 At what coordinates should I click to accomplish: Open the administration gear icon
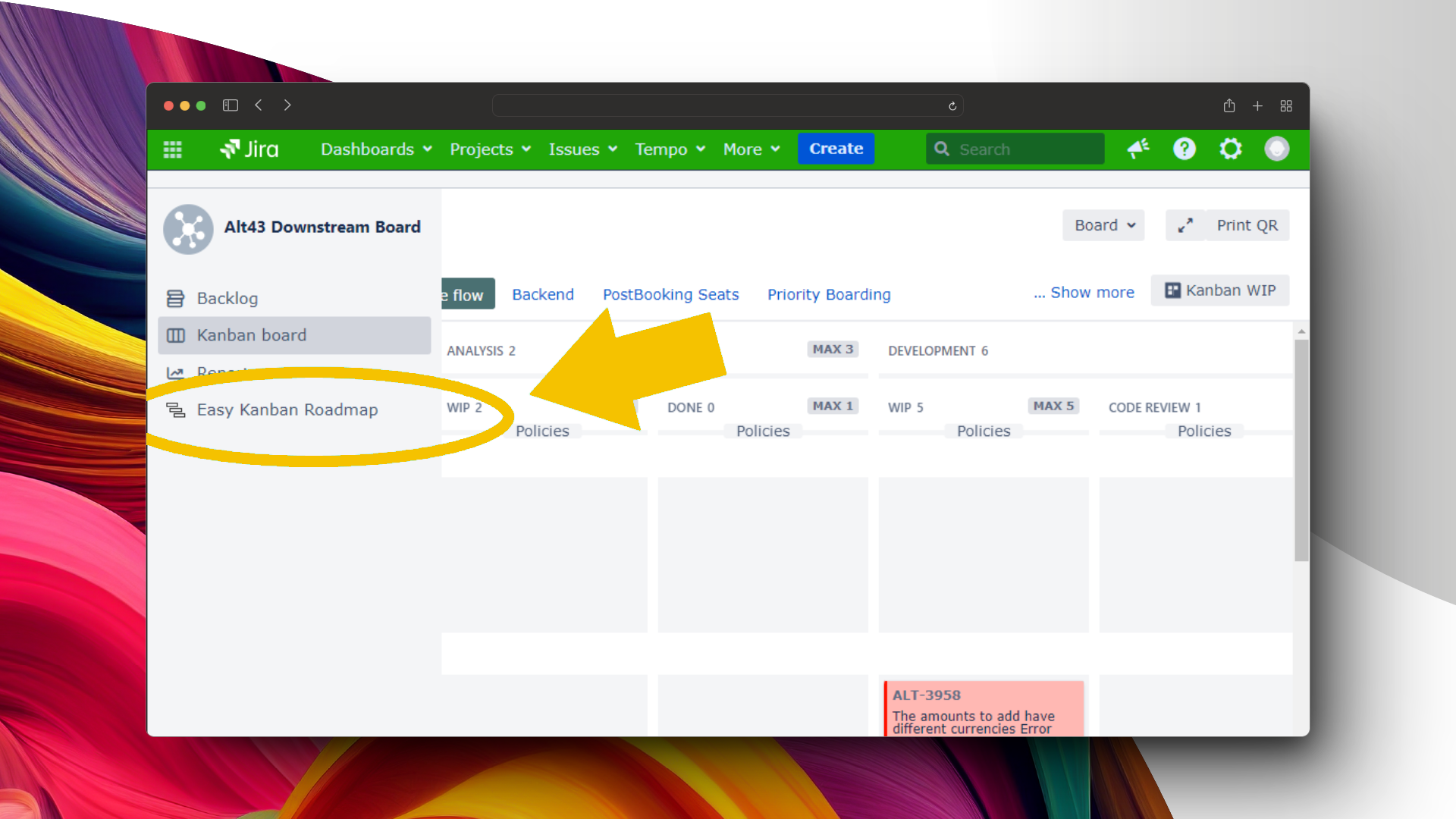pos(1230,149)
